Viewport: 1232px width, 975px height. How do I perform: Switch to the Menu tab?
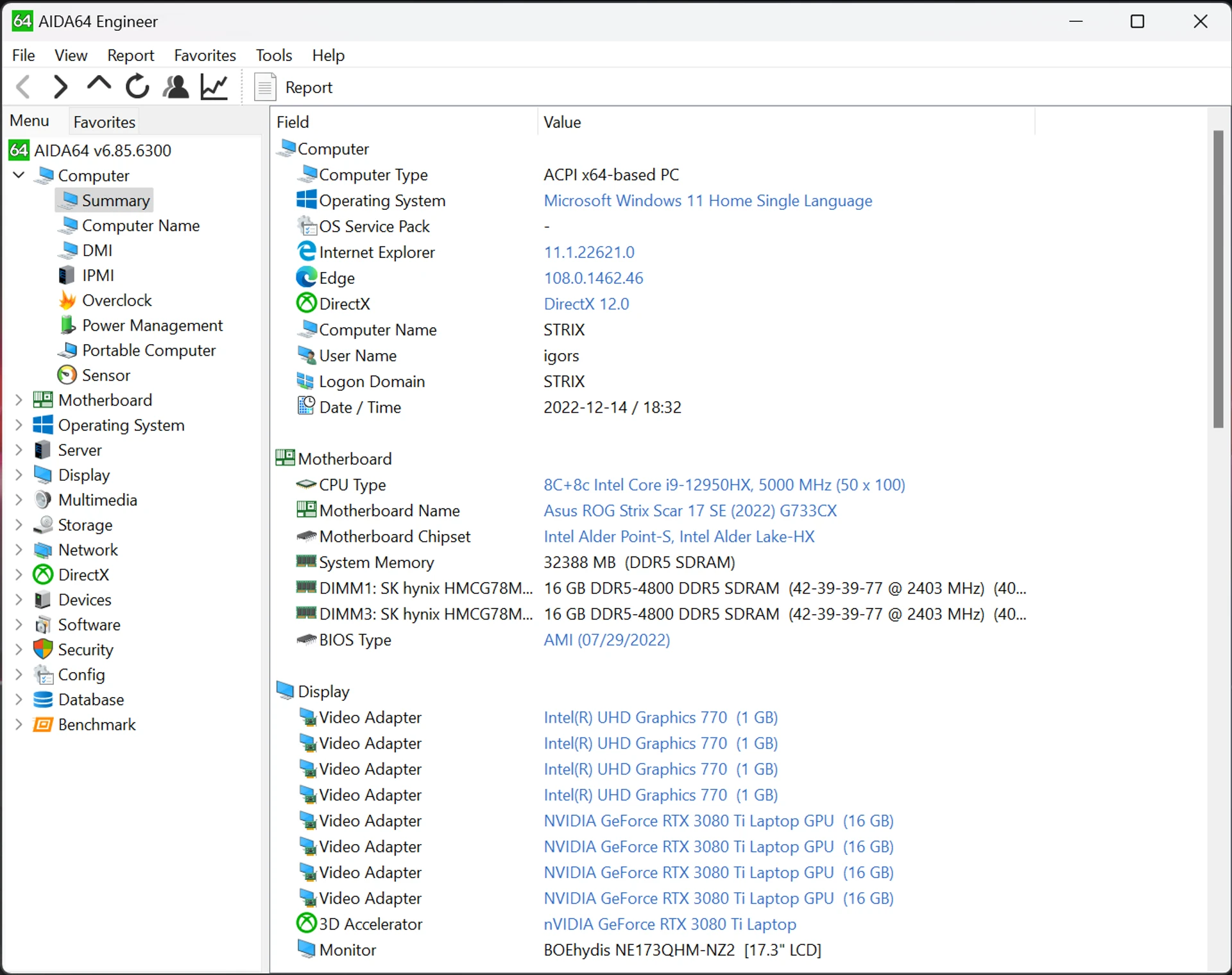[x=30, y=121]
